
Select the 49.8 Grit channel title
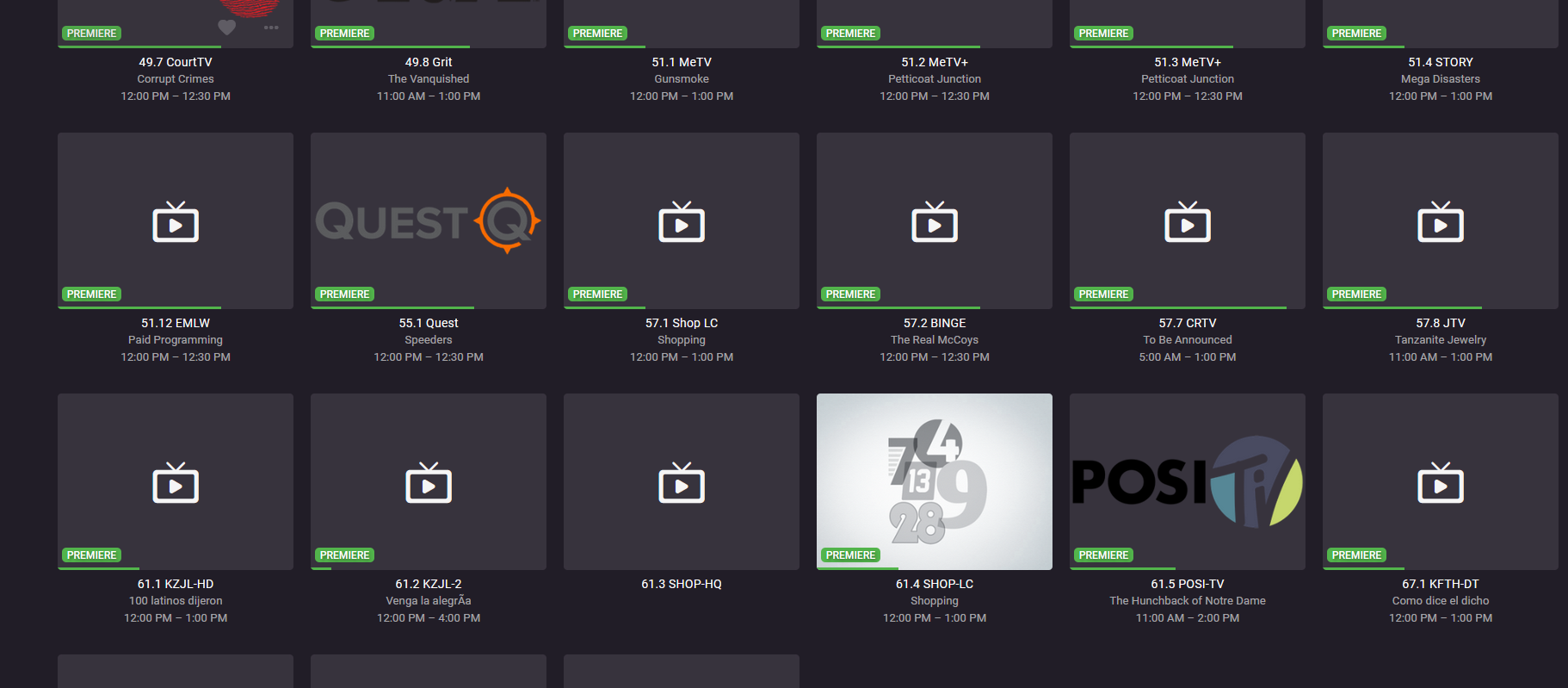click(x=429, y=62)
